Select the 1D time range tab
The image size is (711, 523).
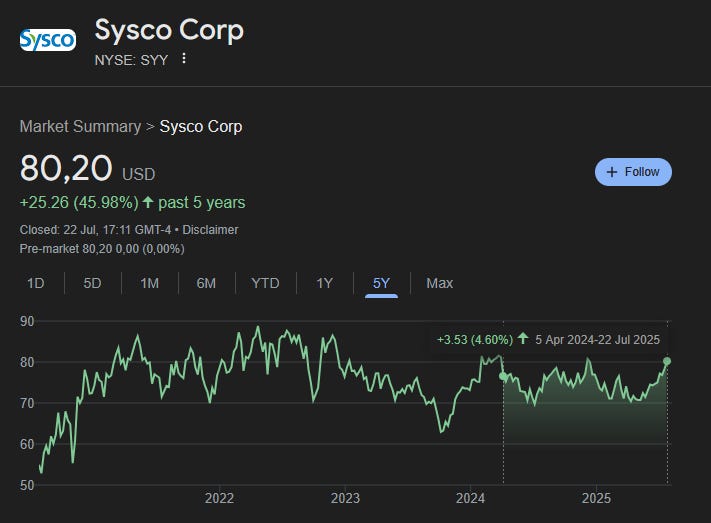[x=35, y=283]
